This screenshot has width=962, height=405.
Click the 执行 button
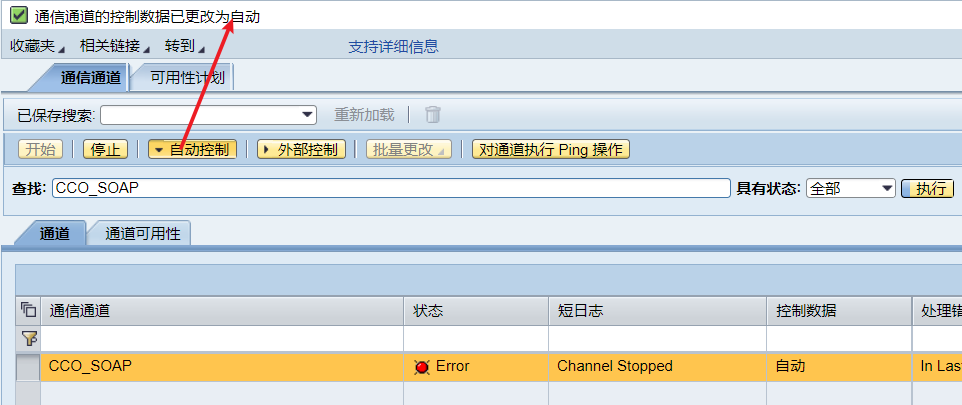928,188
